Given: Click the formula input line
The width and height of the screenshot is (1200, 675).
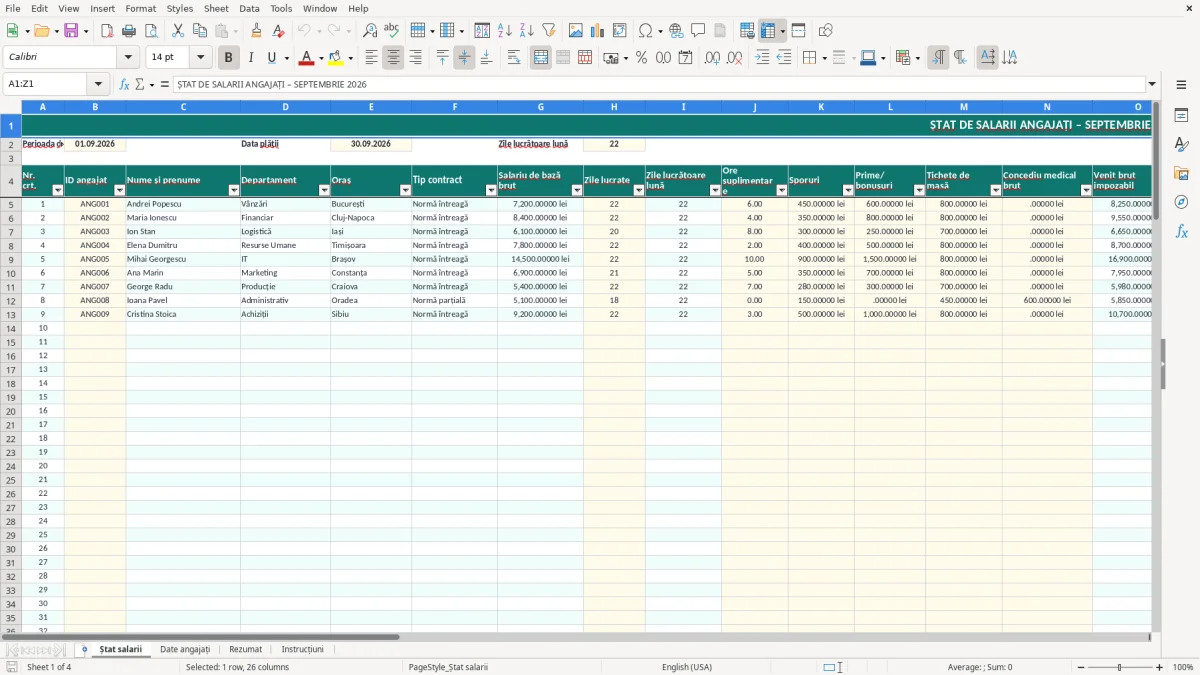Looking at the screenshot, I should tap(660, 84).
